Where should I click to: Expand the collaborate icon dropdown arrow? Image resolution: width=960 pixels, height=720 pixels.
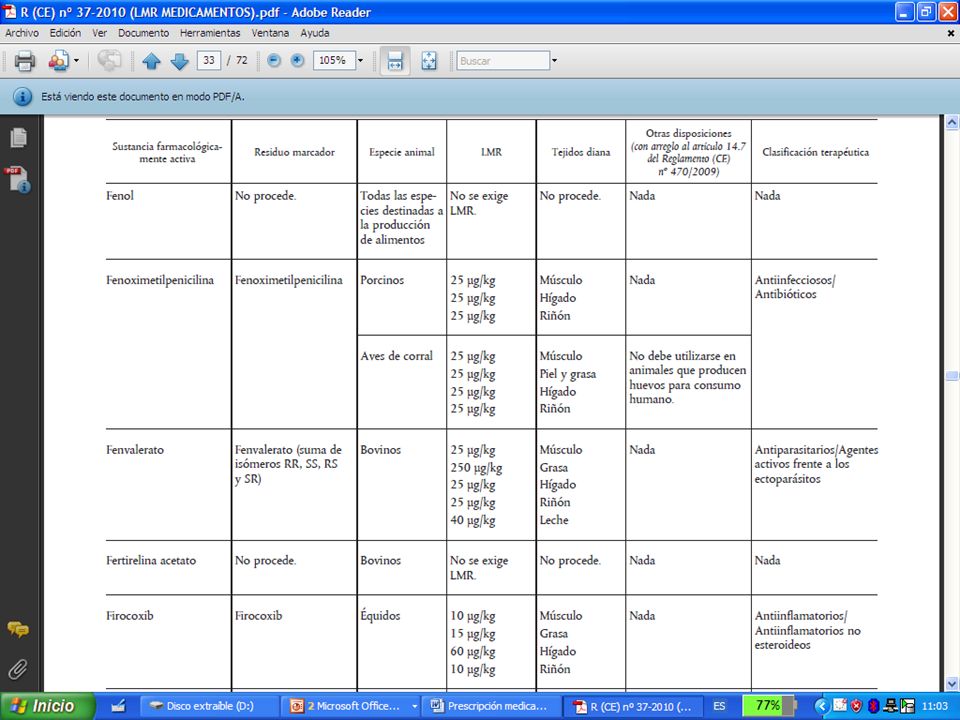tap(76, 61)
